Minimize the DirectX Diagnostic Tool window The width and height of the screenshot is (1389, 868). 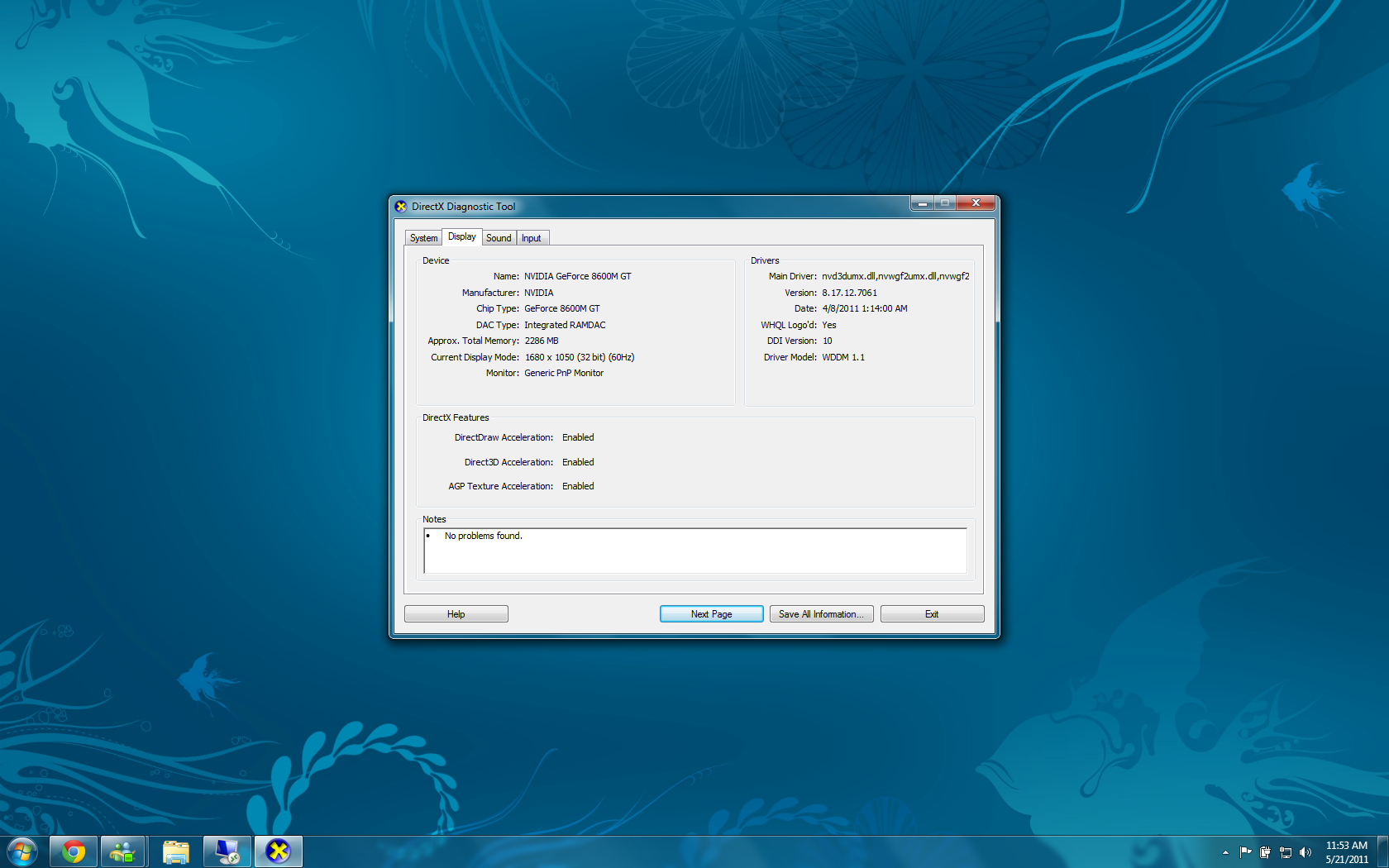click(923, 203)
